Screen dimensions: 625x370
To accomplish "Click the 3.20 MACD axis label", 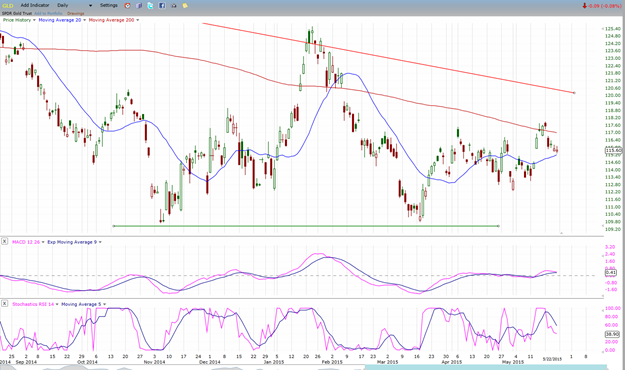I will (610, 247).
